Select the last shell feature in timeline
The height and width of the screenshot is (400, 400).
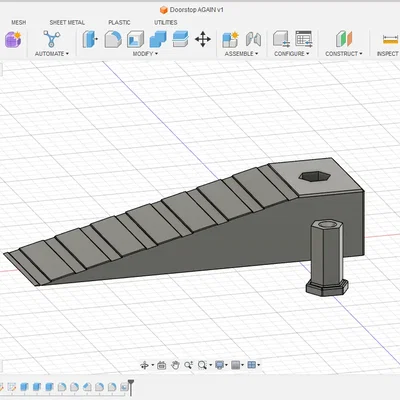pos(124,387)
